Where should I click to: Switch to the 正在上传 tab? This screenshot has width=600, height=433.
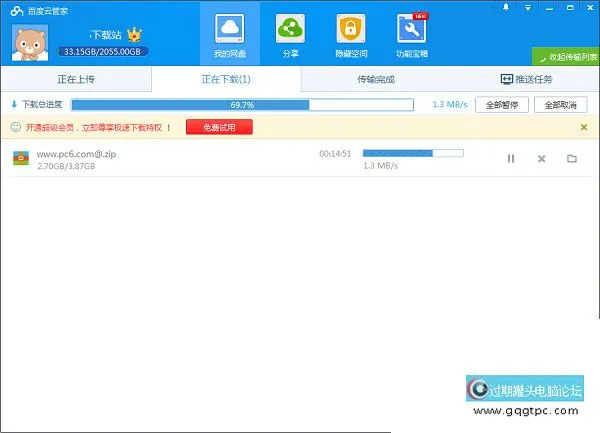pos(73,78)
